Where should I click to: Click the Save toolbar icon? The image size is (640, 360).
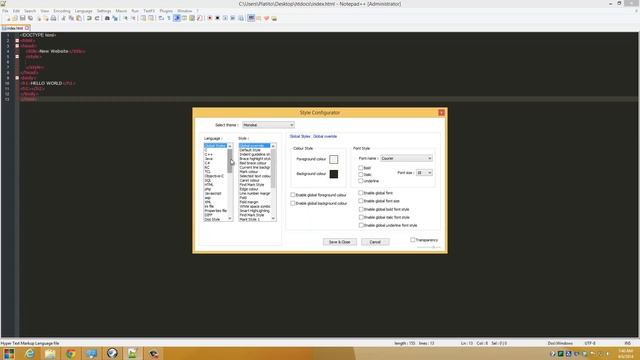[22, 18]
